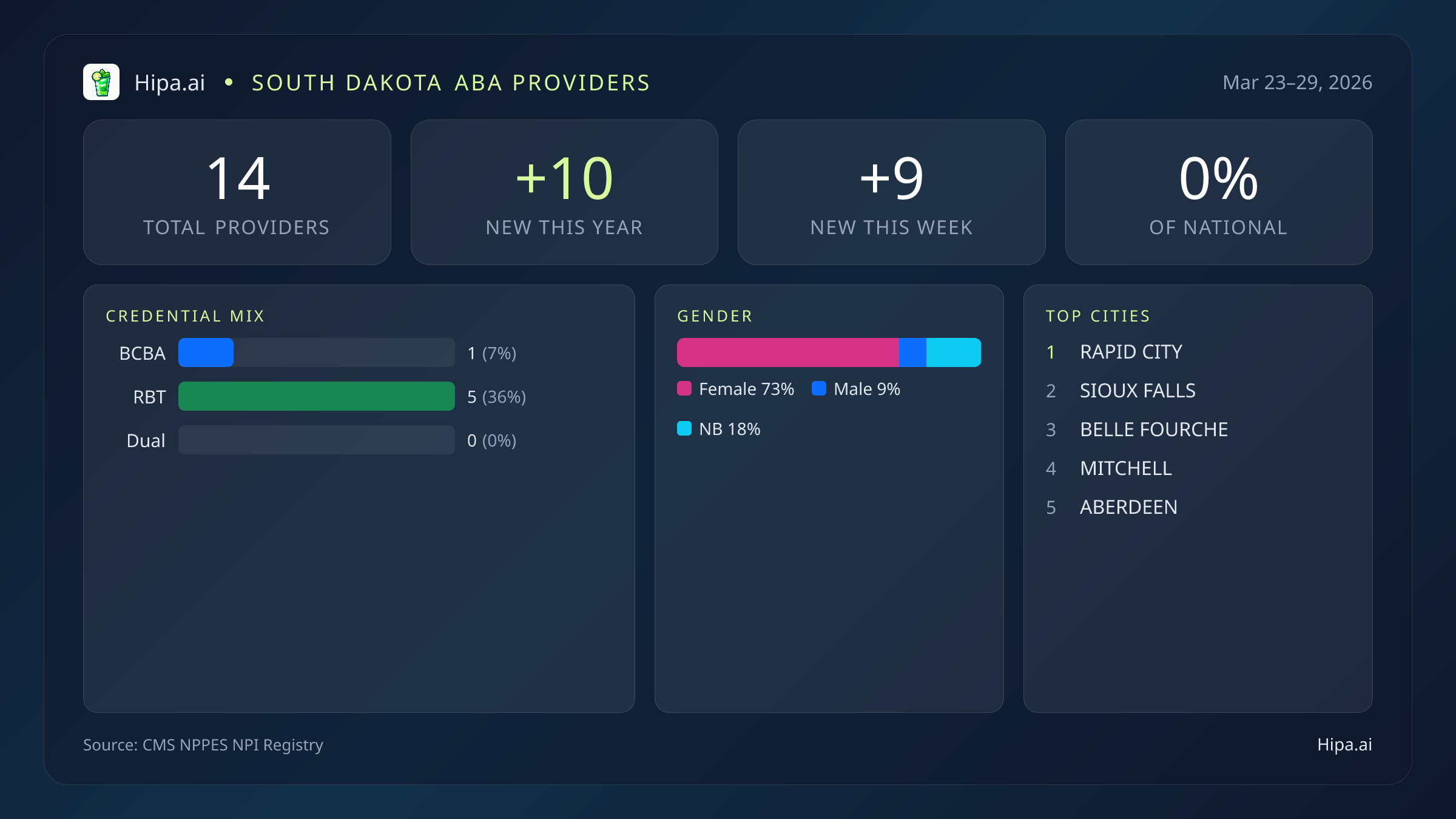The height and width of the screenshot is (819, 1456).
Task: Expand the Top Cities section
Action: click(x=1098, y=315)
